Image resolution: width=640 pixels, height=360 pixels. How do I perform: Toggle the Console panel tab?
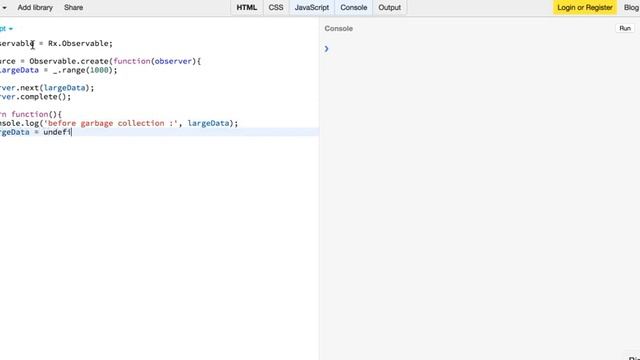[353, 7]
